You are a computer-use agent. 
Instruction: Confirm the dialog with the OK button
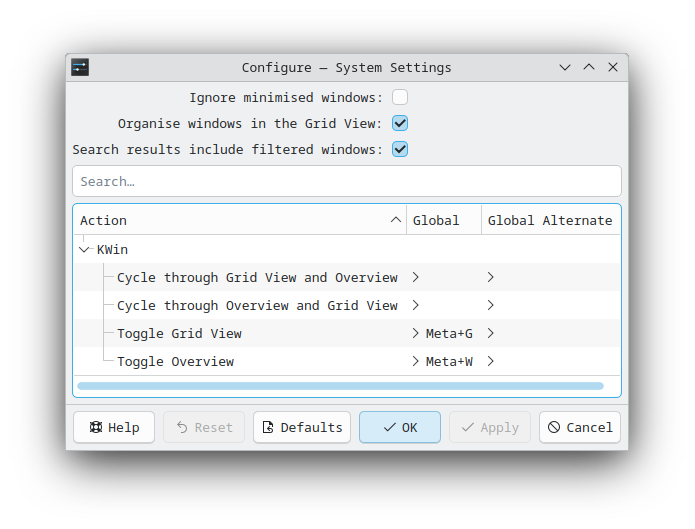click(x=400, y=427)
